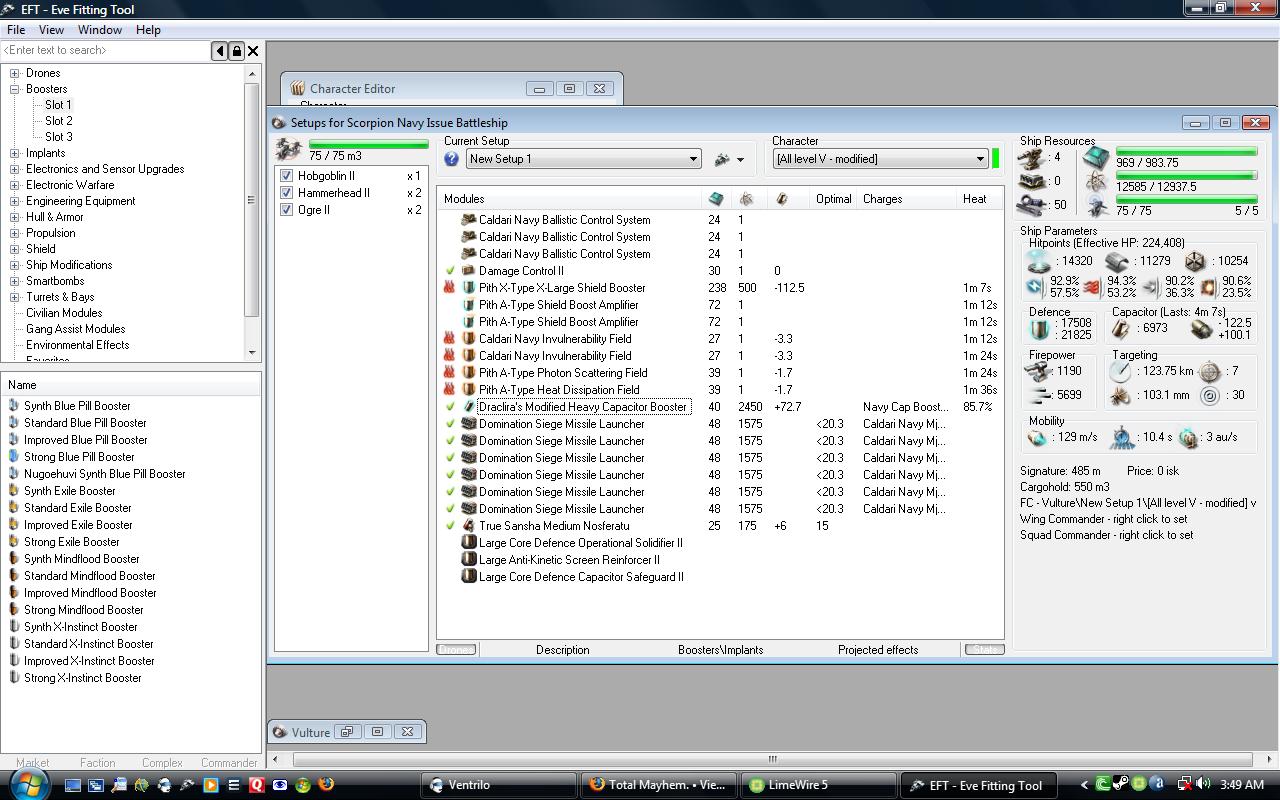Toggle active checkmark on True Sansha Medium Nosferatu
Image resolution: width=1280 pixels, height=800 pixels.
click(x=450, y=526)
